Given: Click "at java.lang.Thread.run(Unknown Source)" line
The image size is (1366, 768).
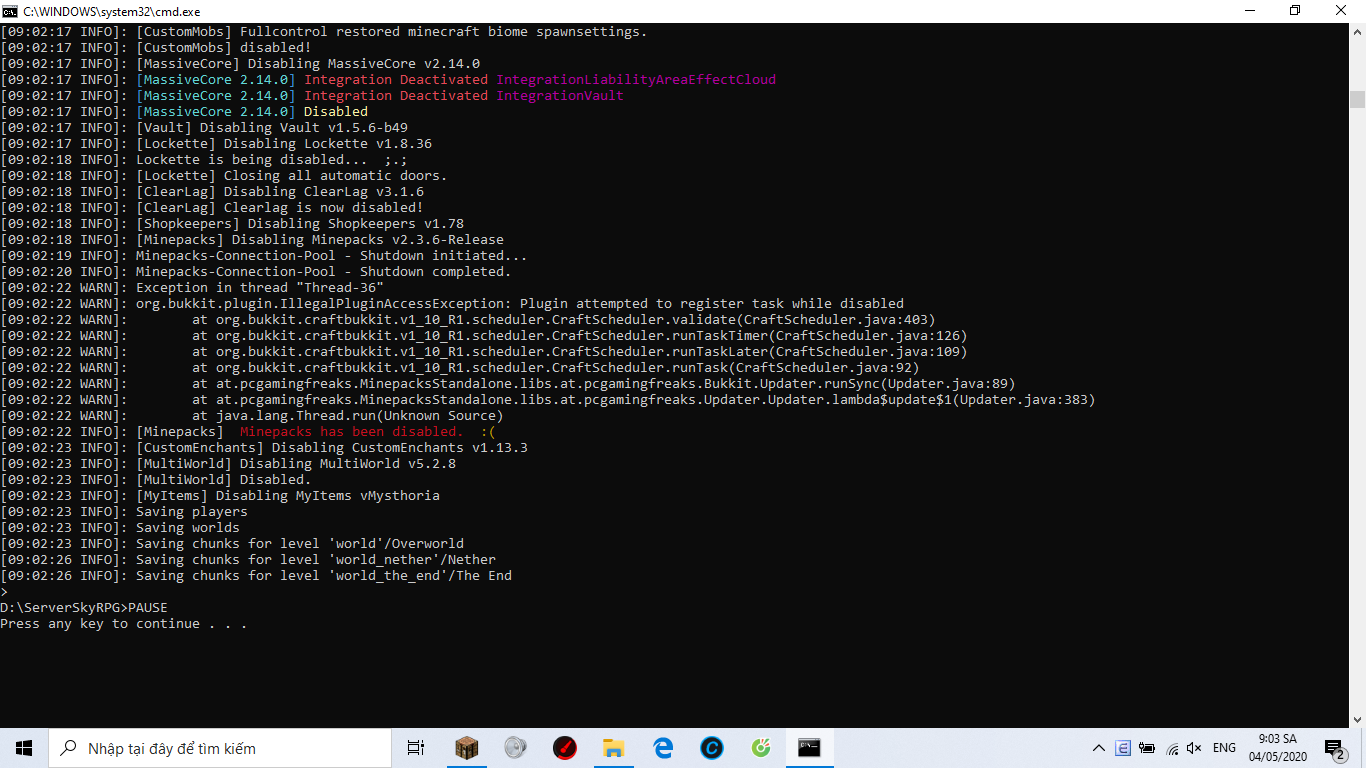Looking at the screenshot, I should [348, 416].
